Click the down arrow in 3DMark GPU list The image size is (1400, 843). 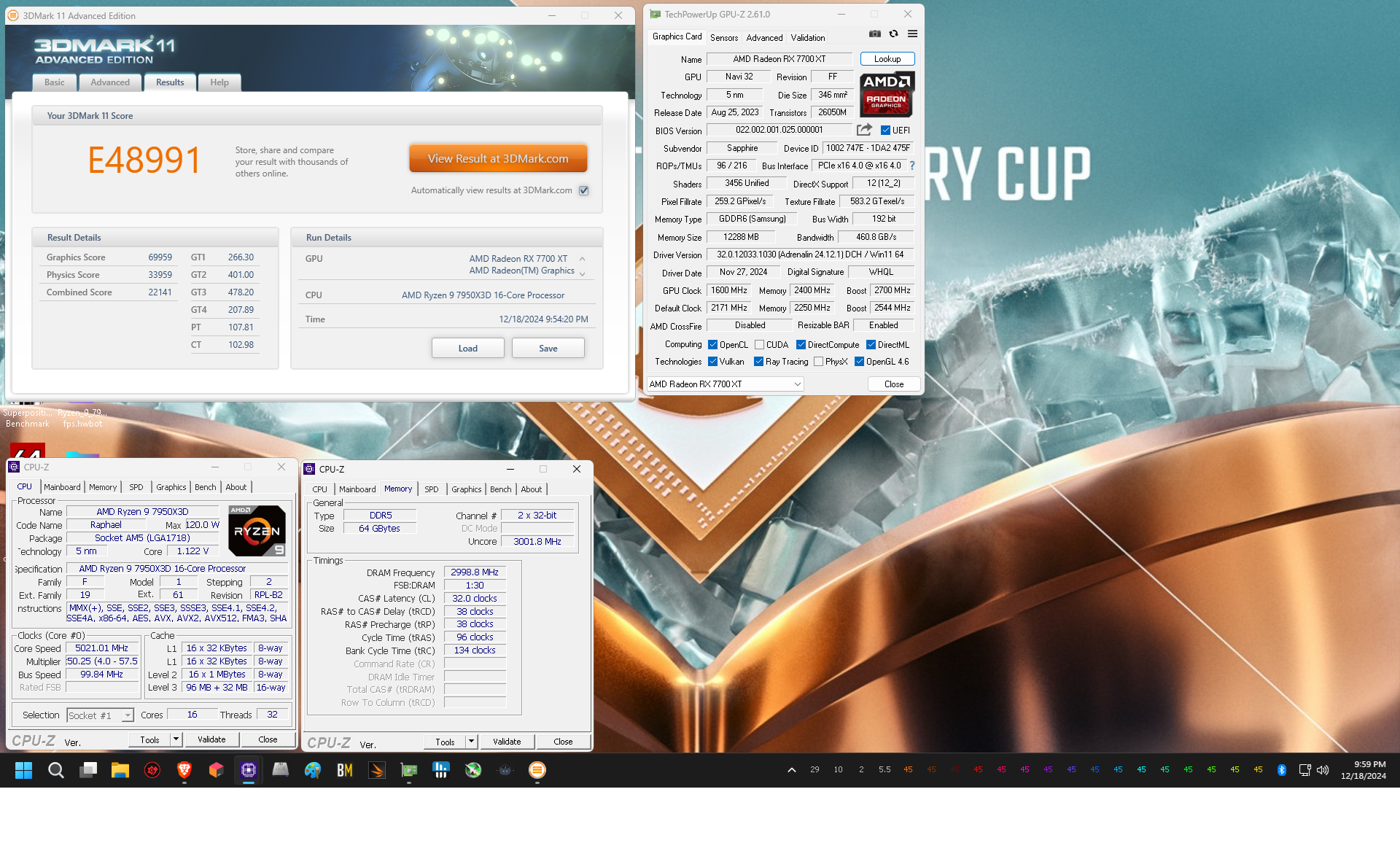(x=582, y=273)
